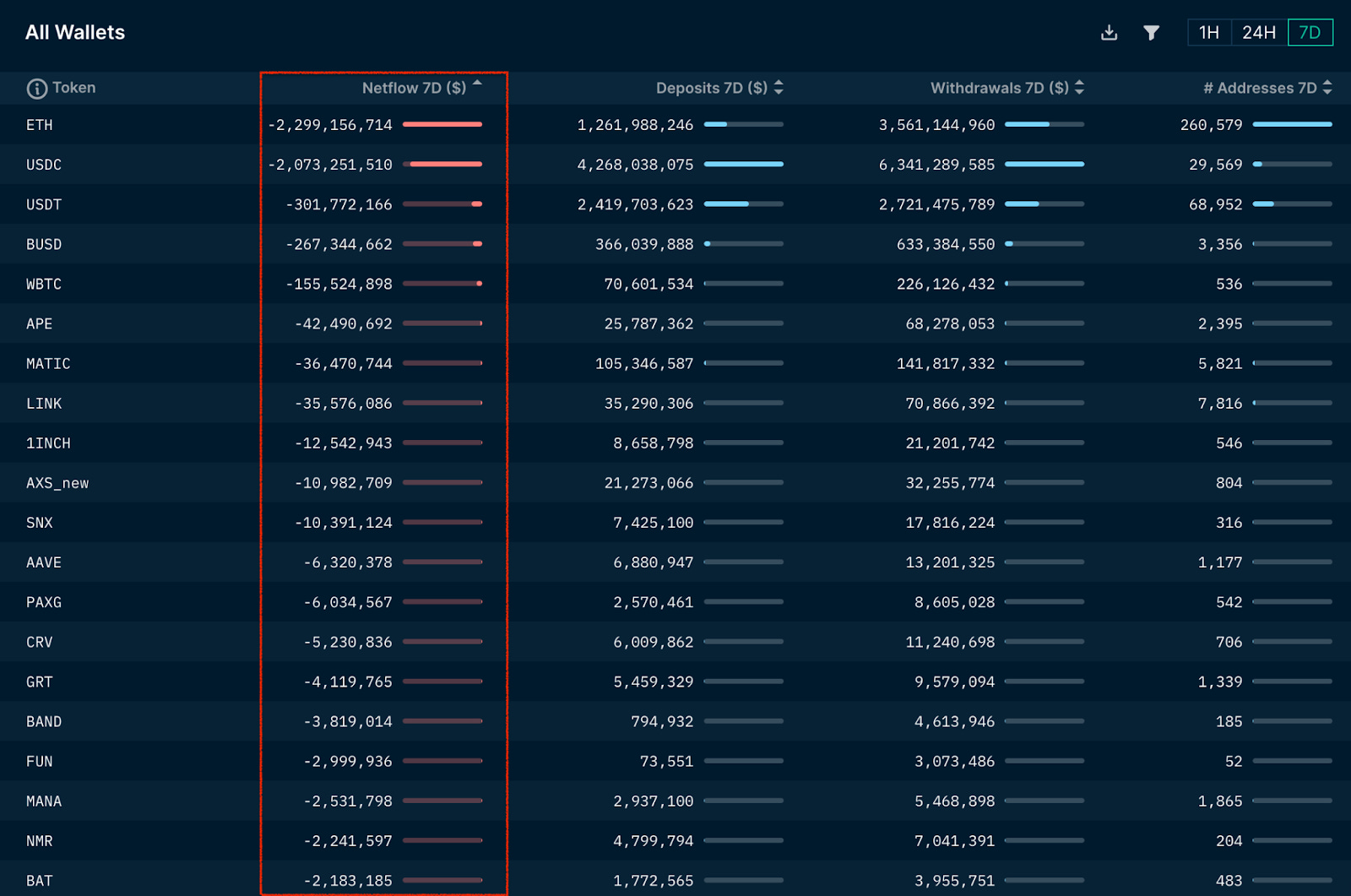
Task: Sort by Deposits 7D ($) arrows
Action: 779,88
